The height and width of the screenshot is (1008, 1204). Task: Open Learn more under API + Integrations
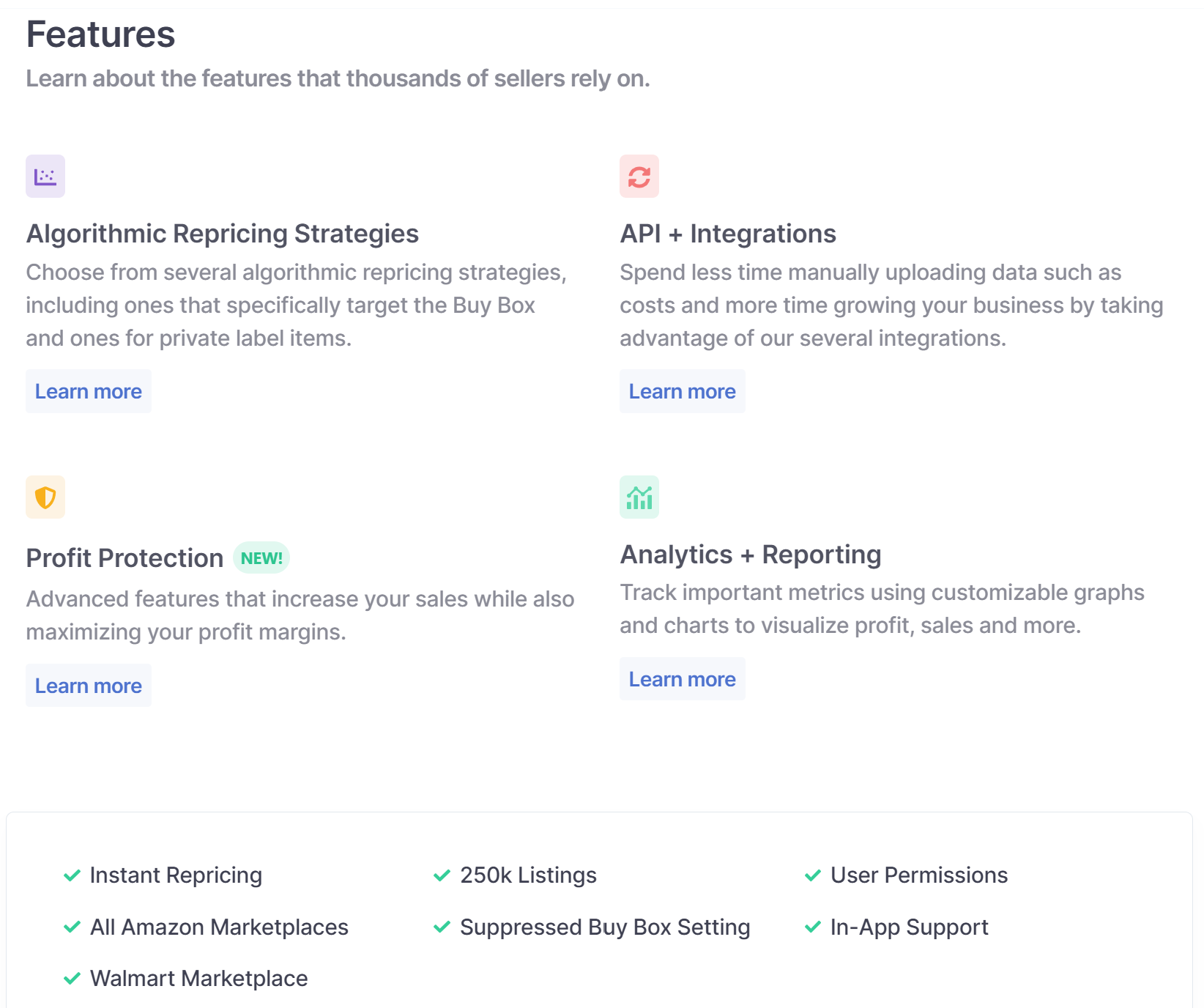683,391
